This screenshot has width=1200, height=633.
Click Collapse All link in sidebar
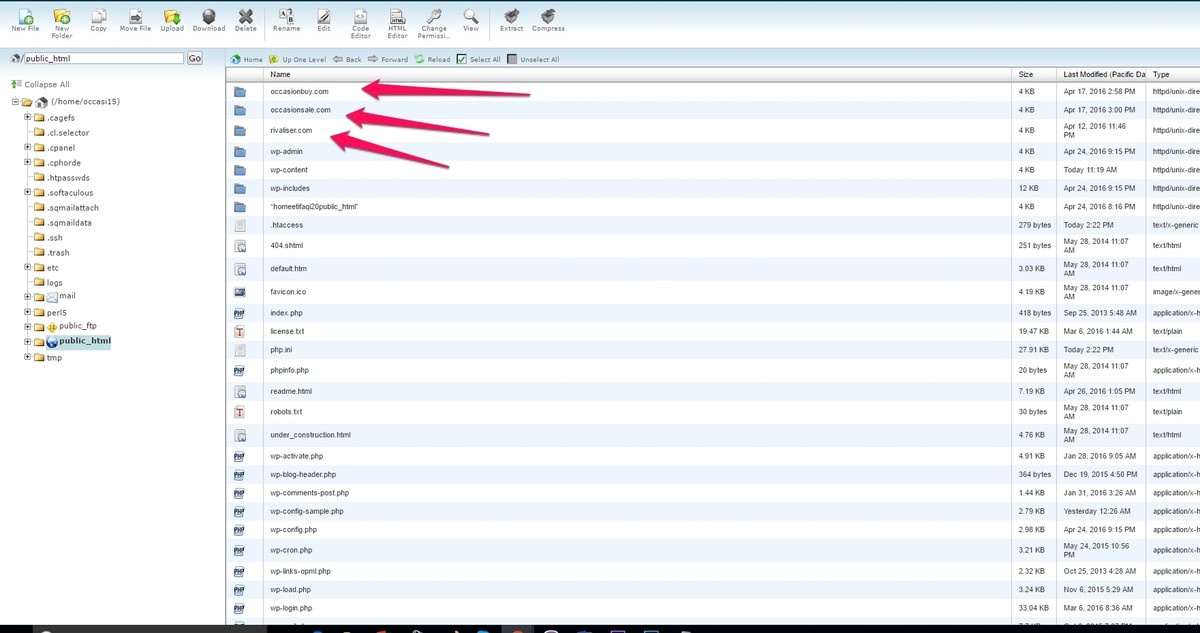click(x=46, y=84)
